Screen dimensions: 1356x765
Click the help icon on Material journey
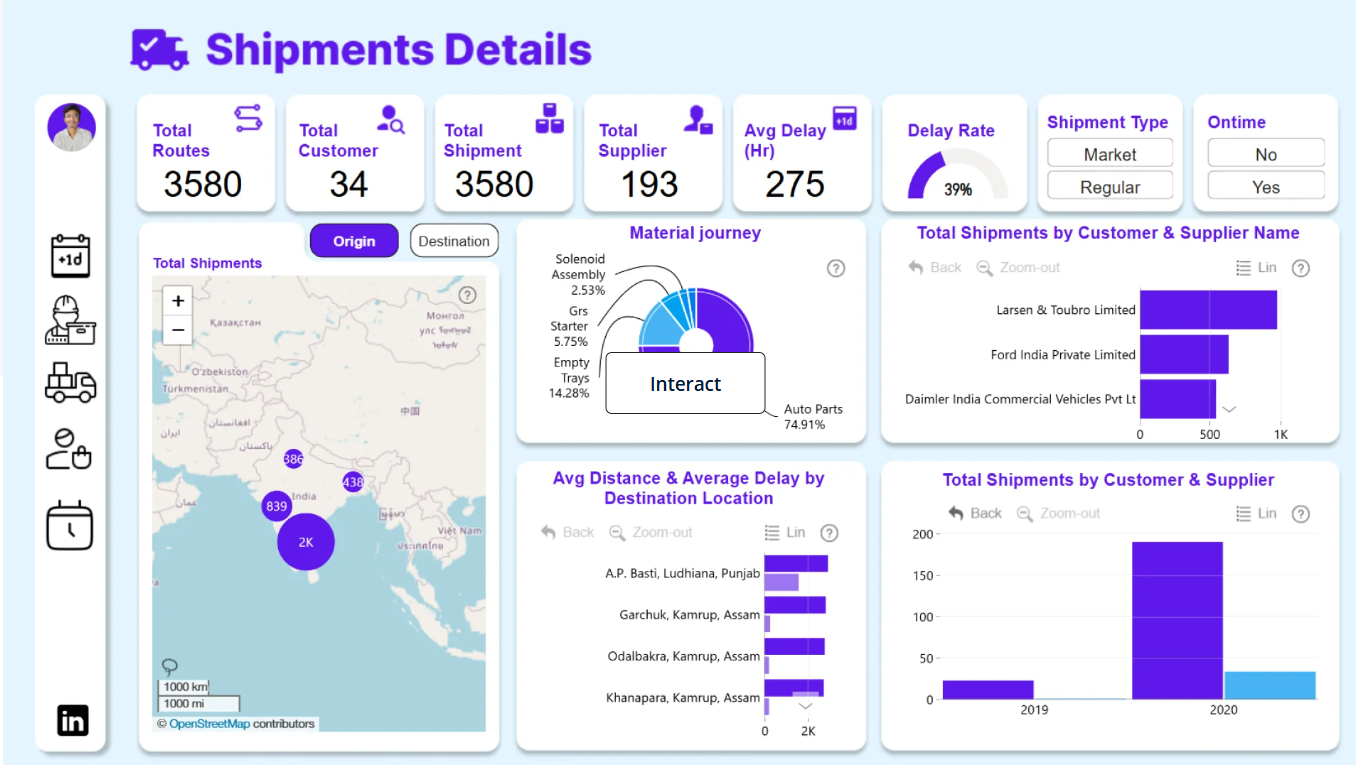pyautogui.click(x=836, y=268)
